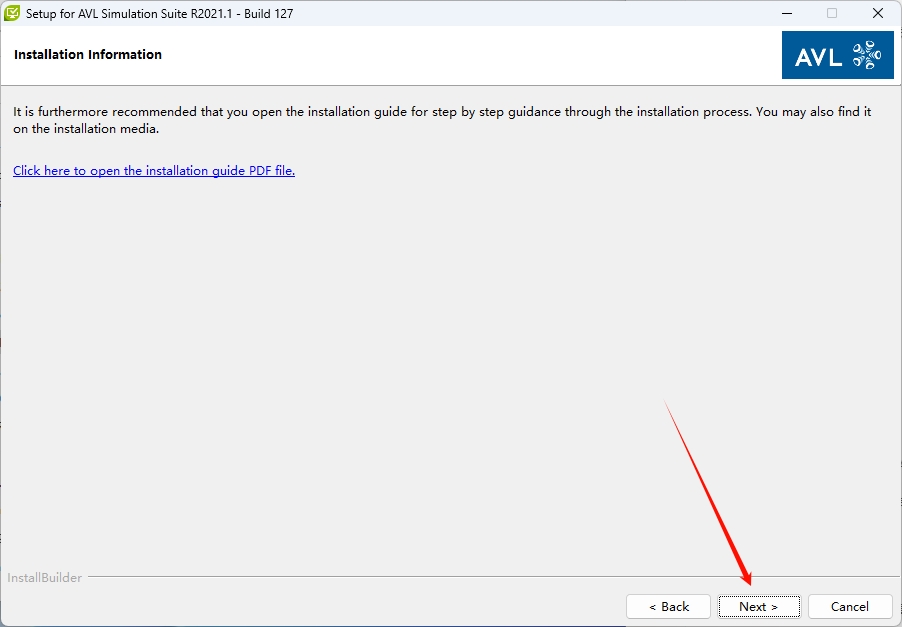Open the installation guide PDF link
Screen dimensions: 902x627
tap(154, 171)
